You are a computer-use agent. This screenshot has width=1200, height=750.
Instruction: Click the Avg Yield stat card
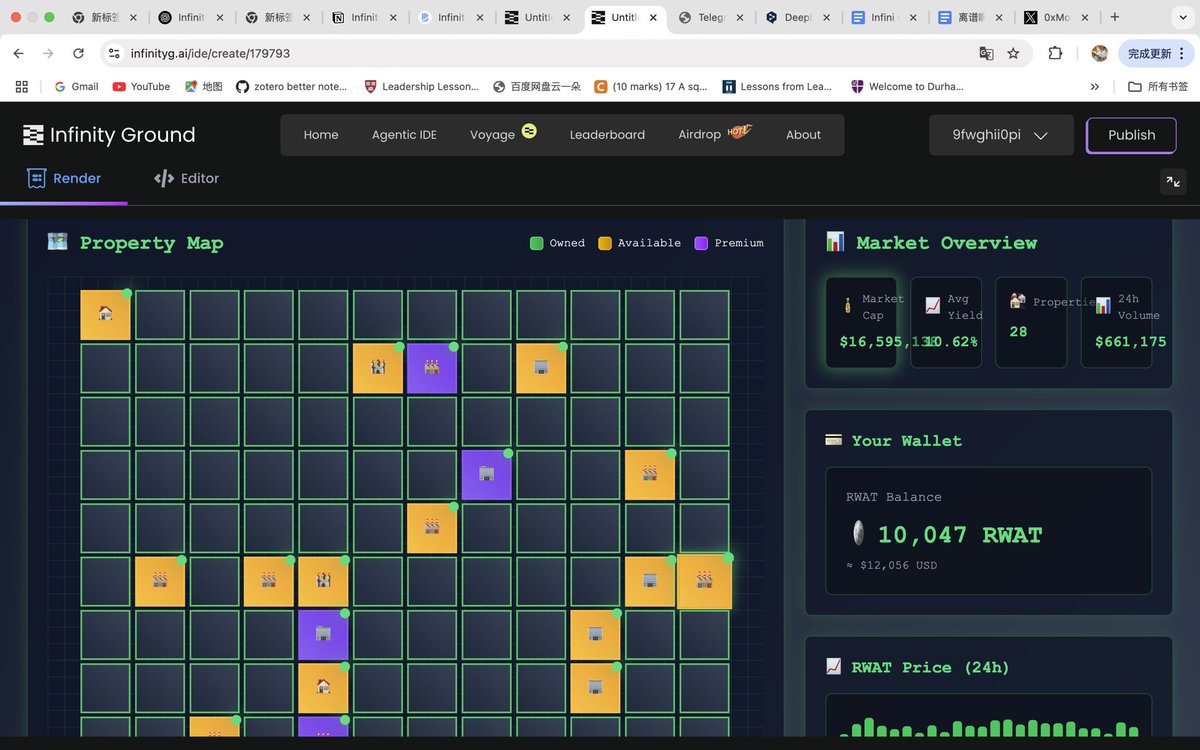946,322
